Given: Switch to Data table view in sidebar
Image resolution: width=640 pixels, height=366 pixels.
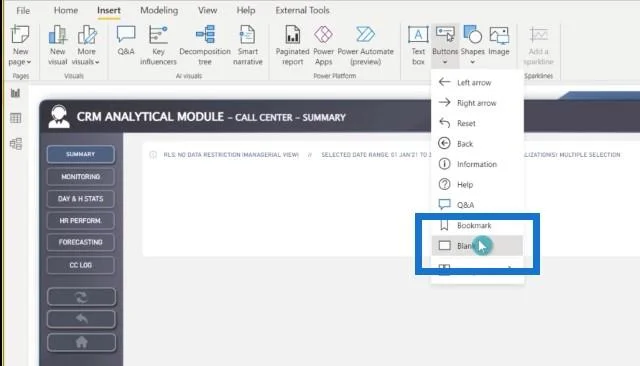Looking at the screenshot, I should pos(16,118).
